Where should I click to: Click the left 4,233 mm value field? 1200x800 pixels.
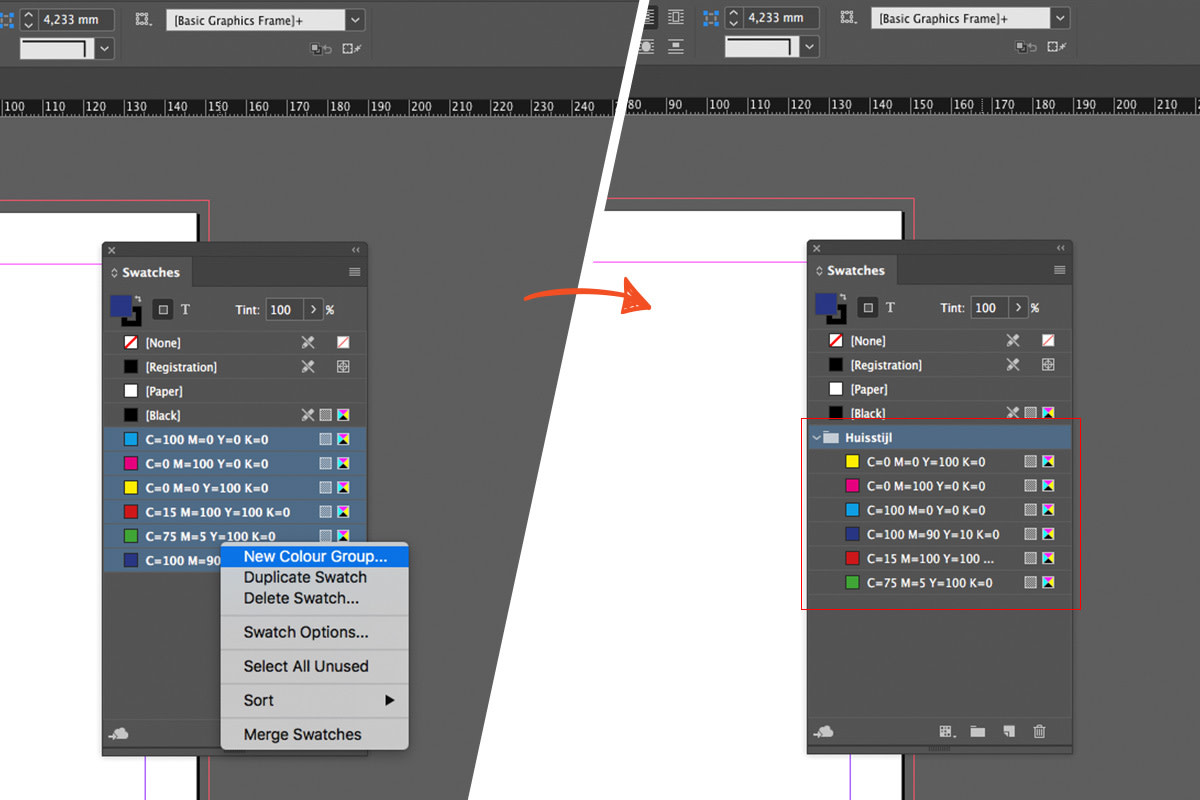tap(77, 19)
